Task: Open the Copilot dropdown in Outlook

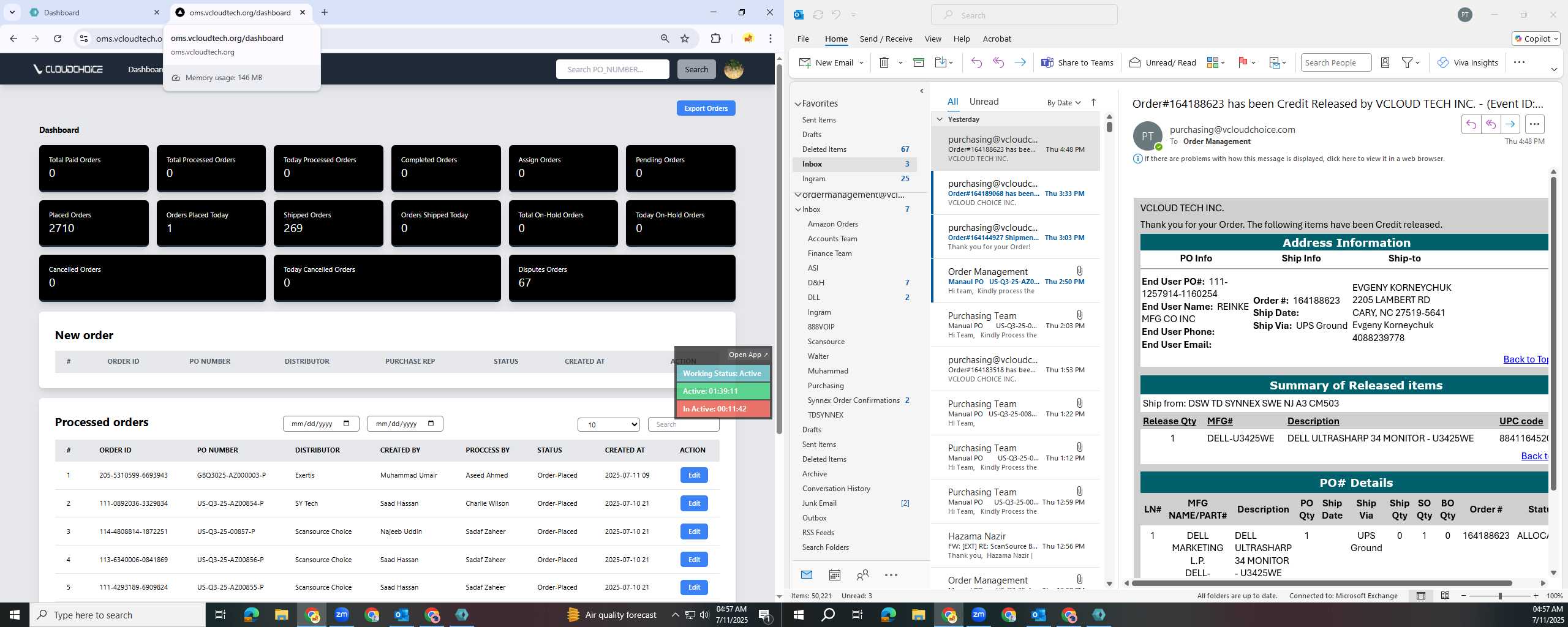Action: click(1536, 39)
